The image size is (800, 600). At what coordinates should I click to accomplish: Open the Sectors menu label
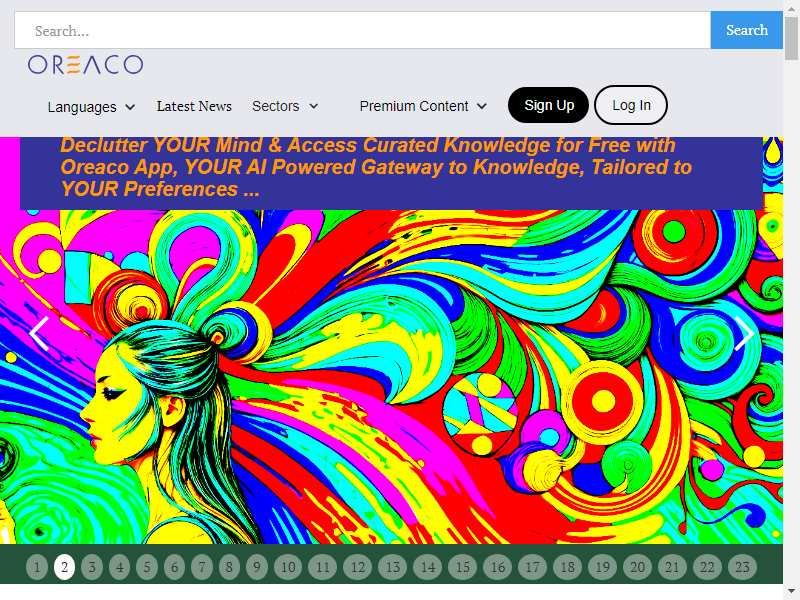[x=276, y=106]
